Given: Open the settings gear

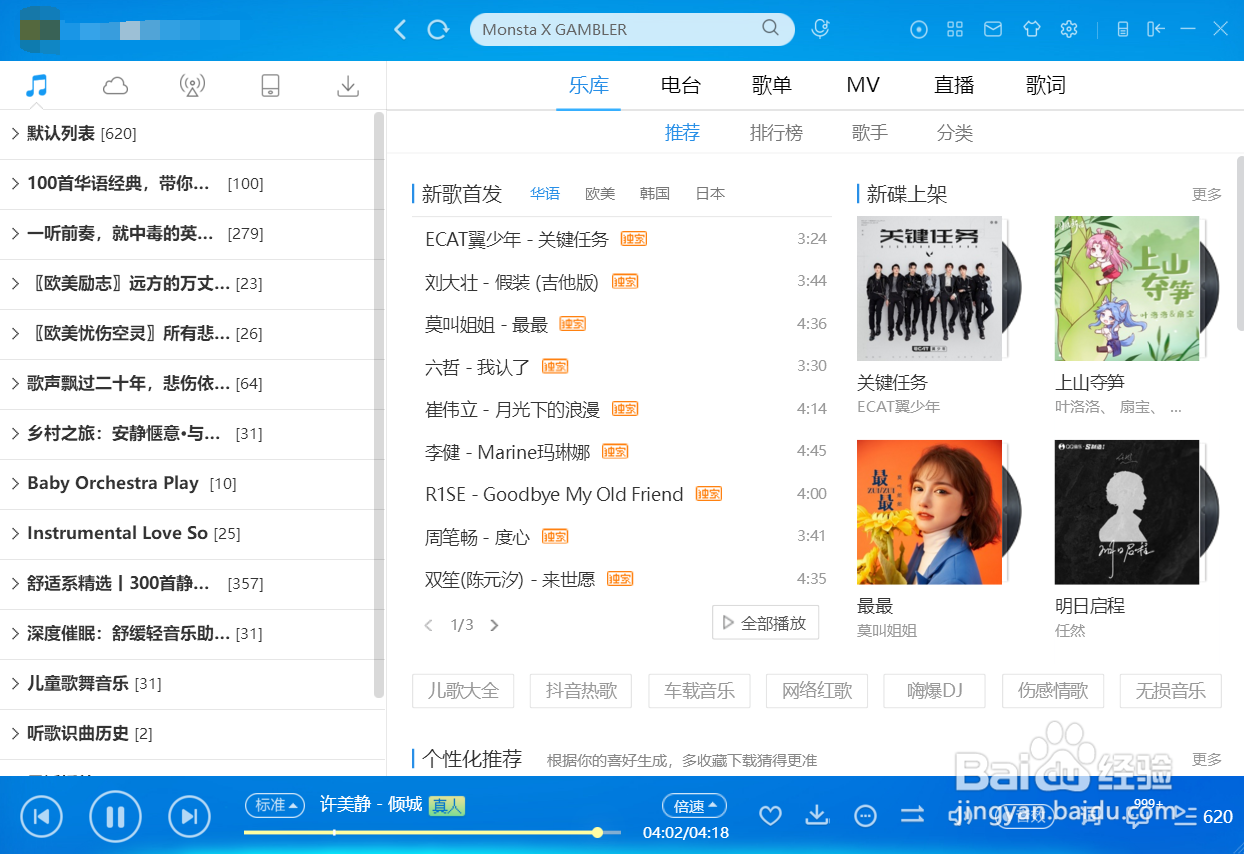Looking at the screenshot, I should coord(1069,29).
